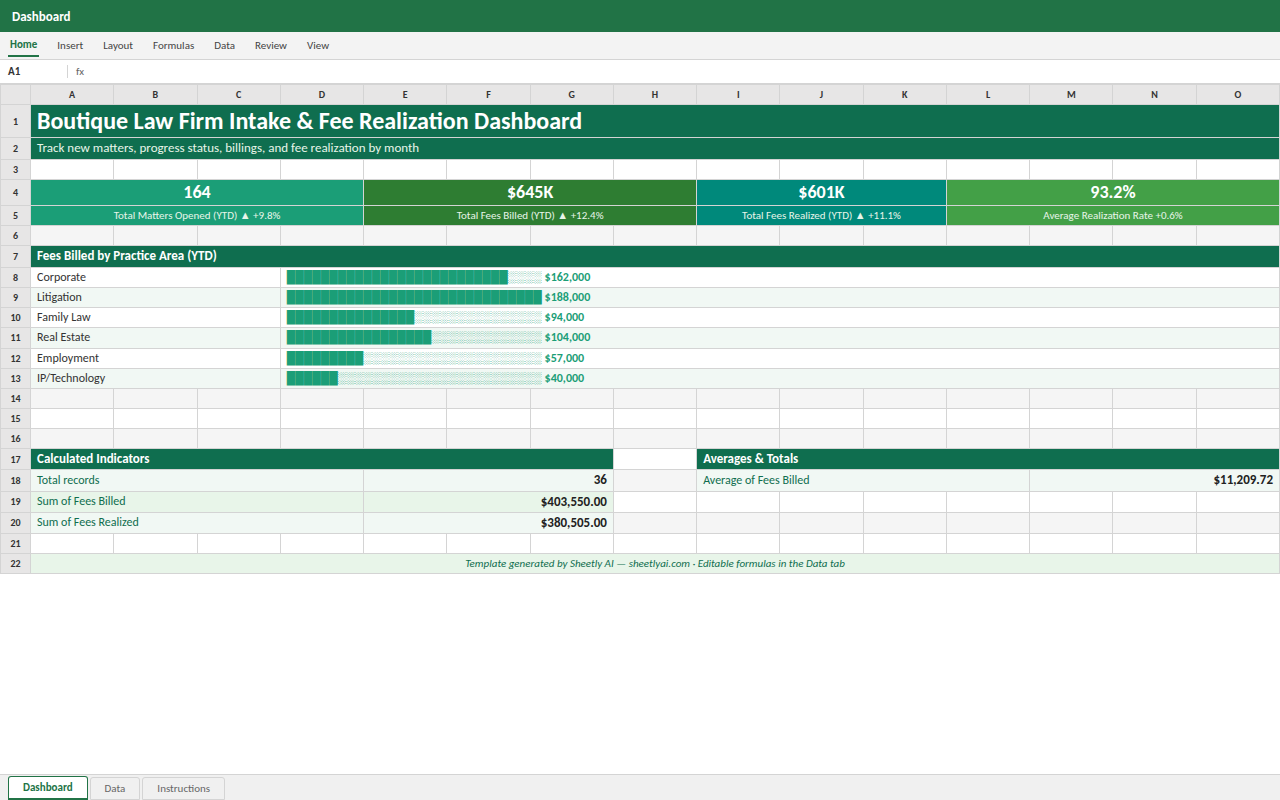Select 'Average of Fees Billed' label
The width and height of the screenshot is (1280, 800).
pyautogui.click(x=863, y=480)
